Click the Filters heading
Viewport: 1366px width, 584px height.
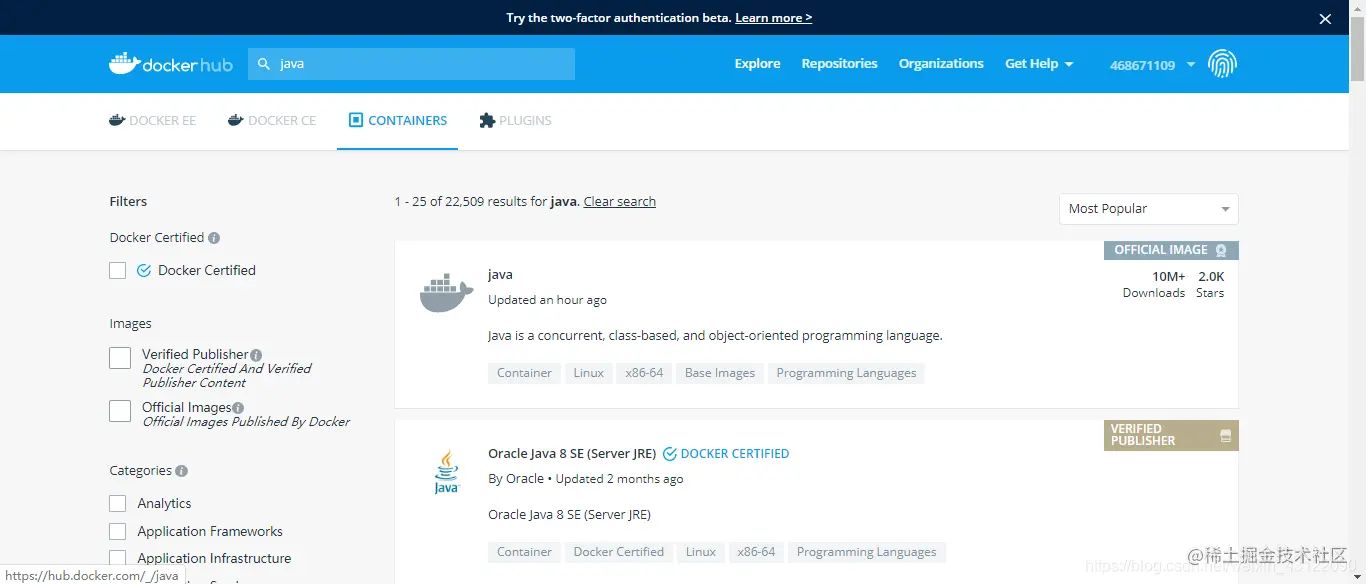point(128,201)
